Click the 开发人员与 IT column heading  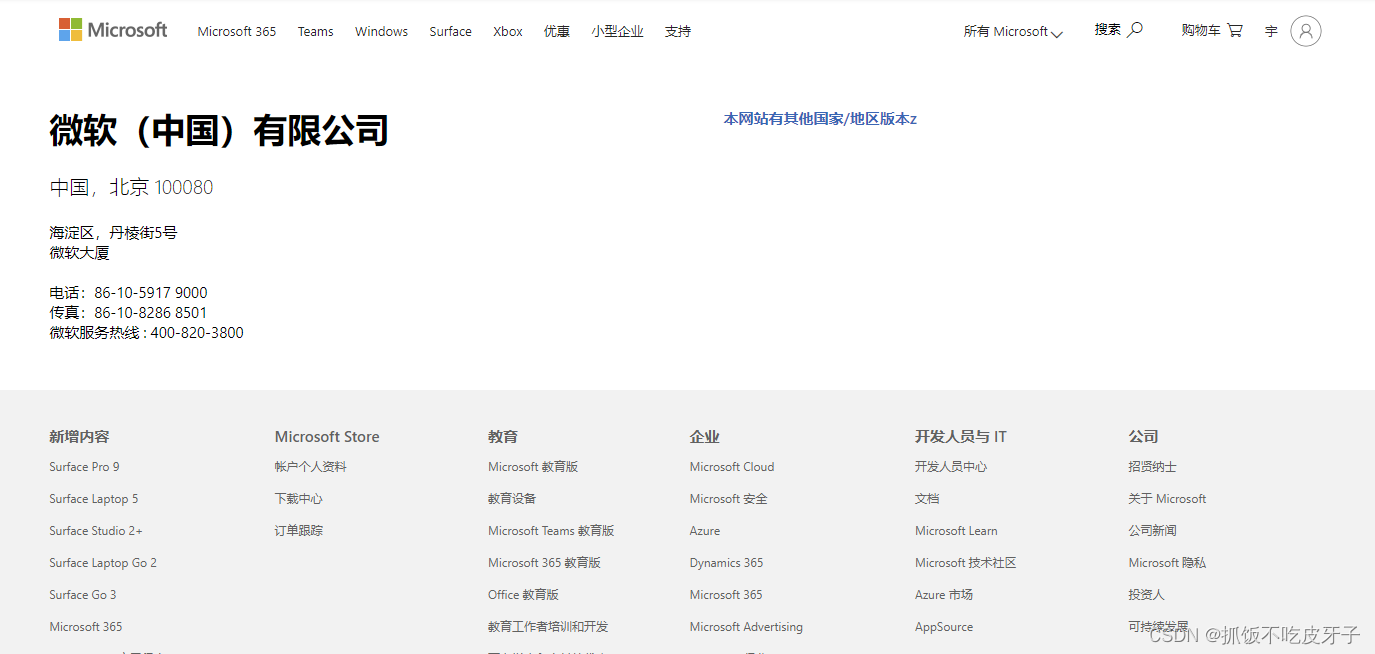coord(961,437)
